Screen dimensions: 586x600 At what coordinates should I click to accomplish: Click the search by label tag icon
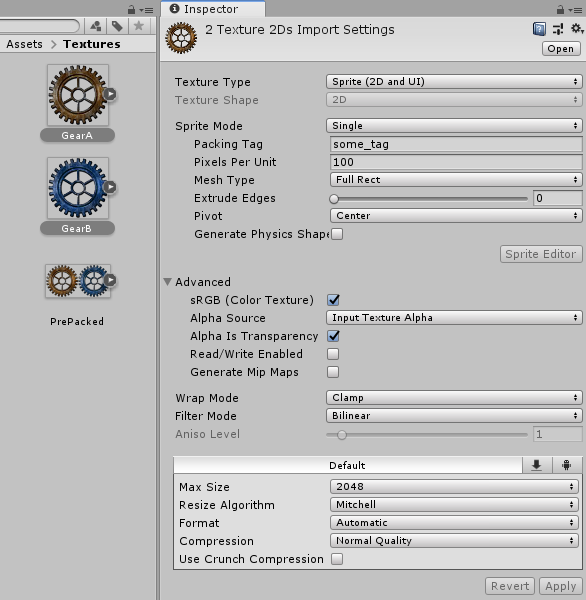click(117, 26)
